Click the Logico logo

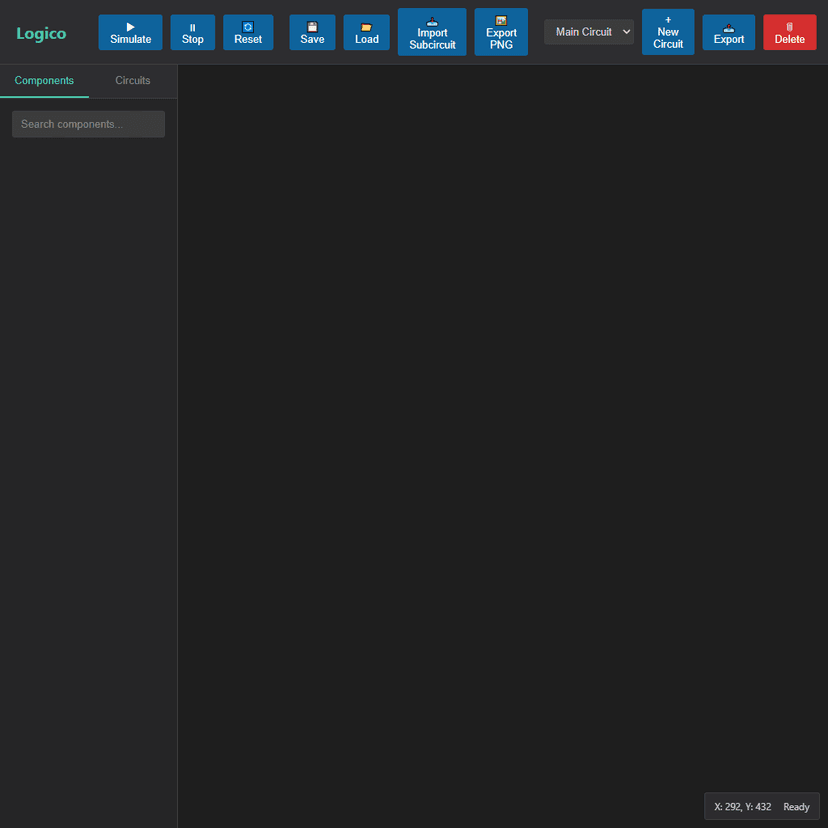[x=41, y=33]
